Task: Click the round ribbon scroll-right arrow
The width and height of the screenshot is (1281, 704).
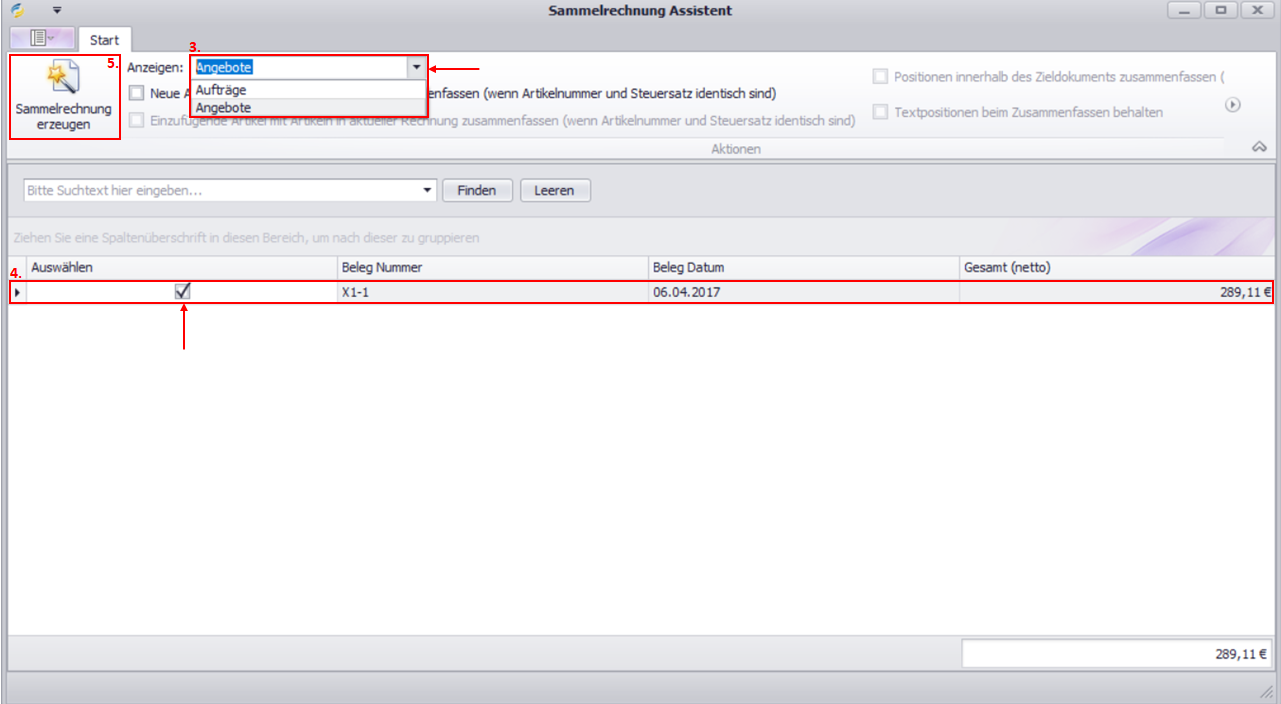Action: [1233, 105]
